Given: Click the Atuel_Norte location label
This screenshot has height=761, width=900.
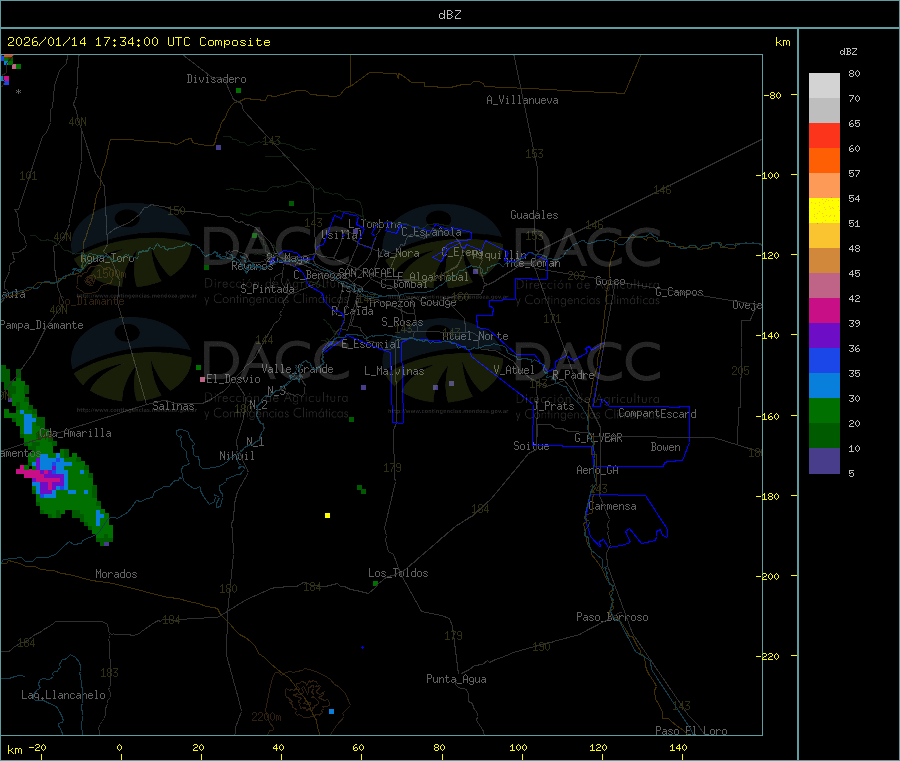Looking at the screenshot, I should tap(475, 336).
